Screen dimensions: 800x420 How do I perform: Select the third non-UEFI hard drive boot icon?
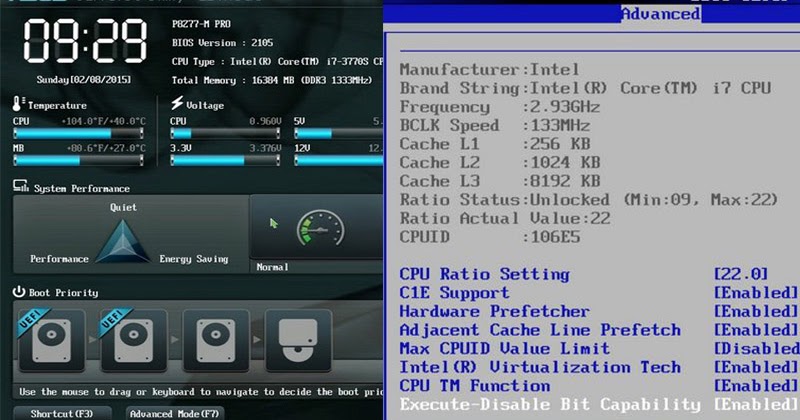click(216, 340)
